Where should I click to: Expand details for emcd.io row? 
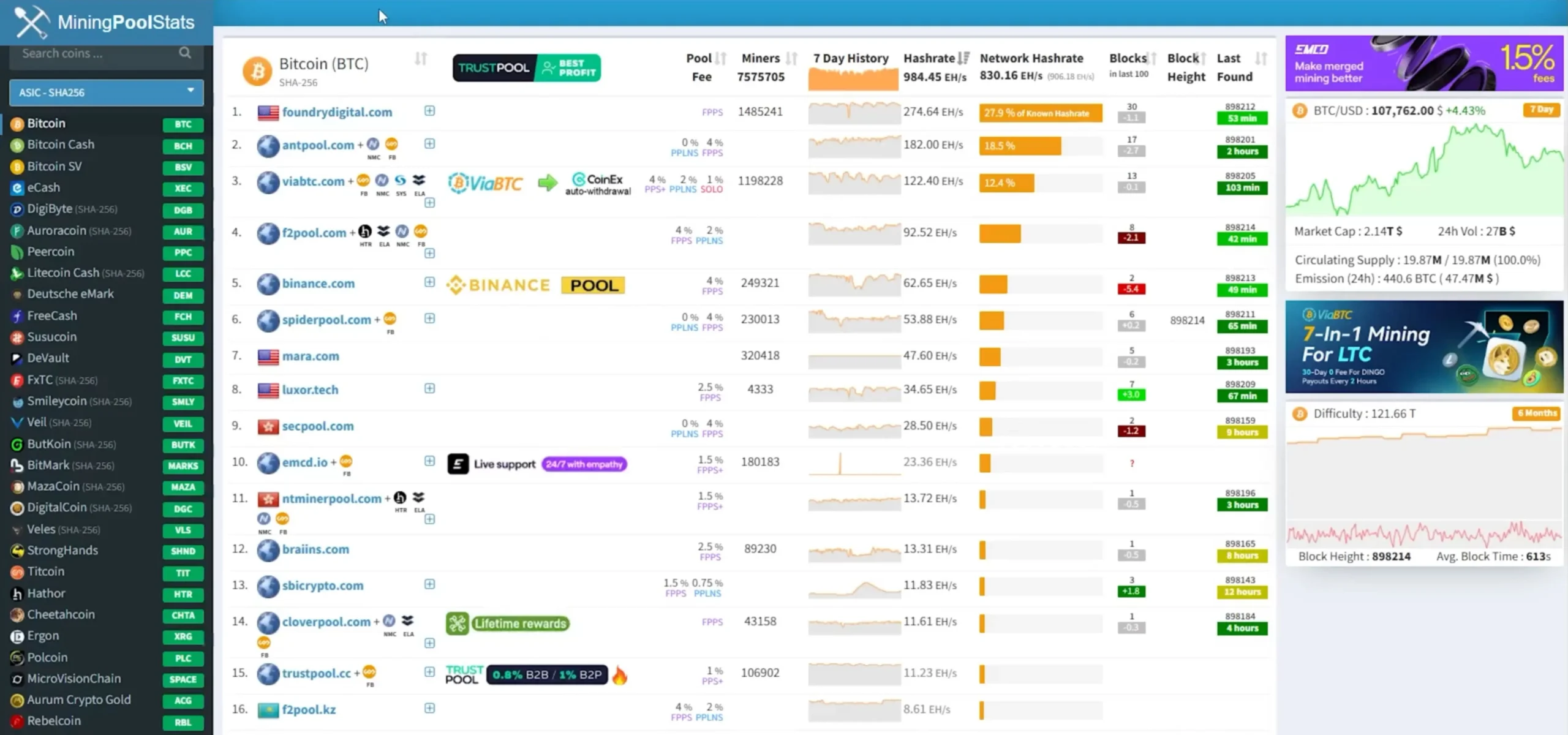click(x=430, y=461)
